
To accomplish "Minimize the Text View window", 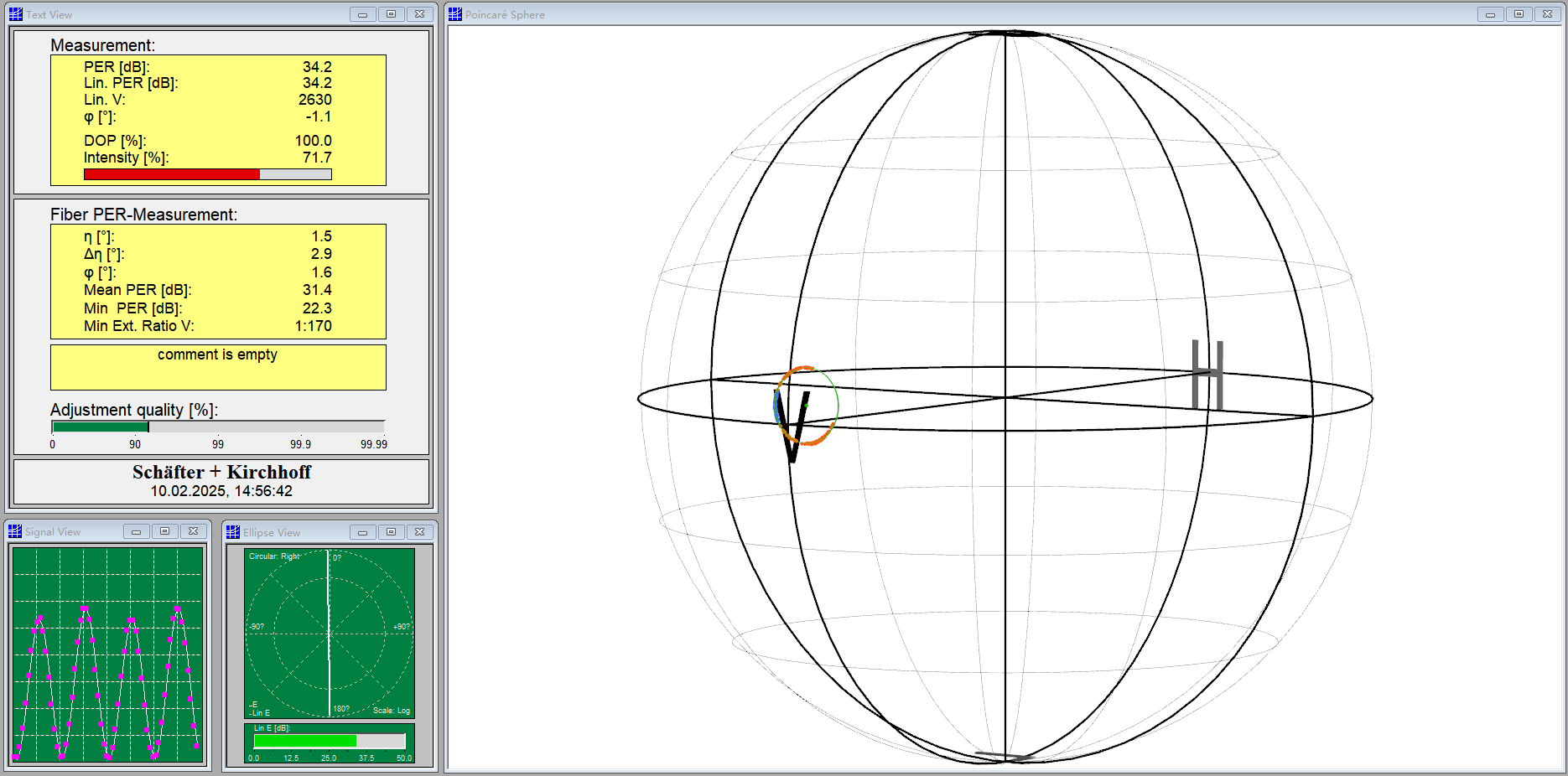I will (362, 14).
